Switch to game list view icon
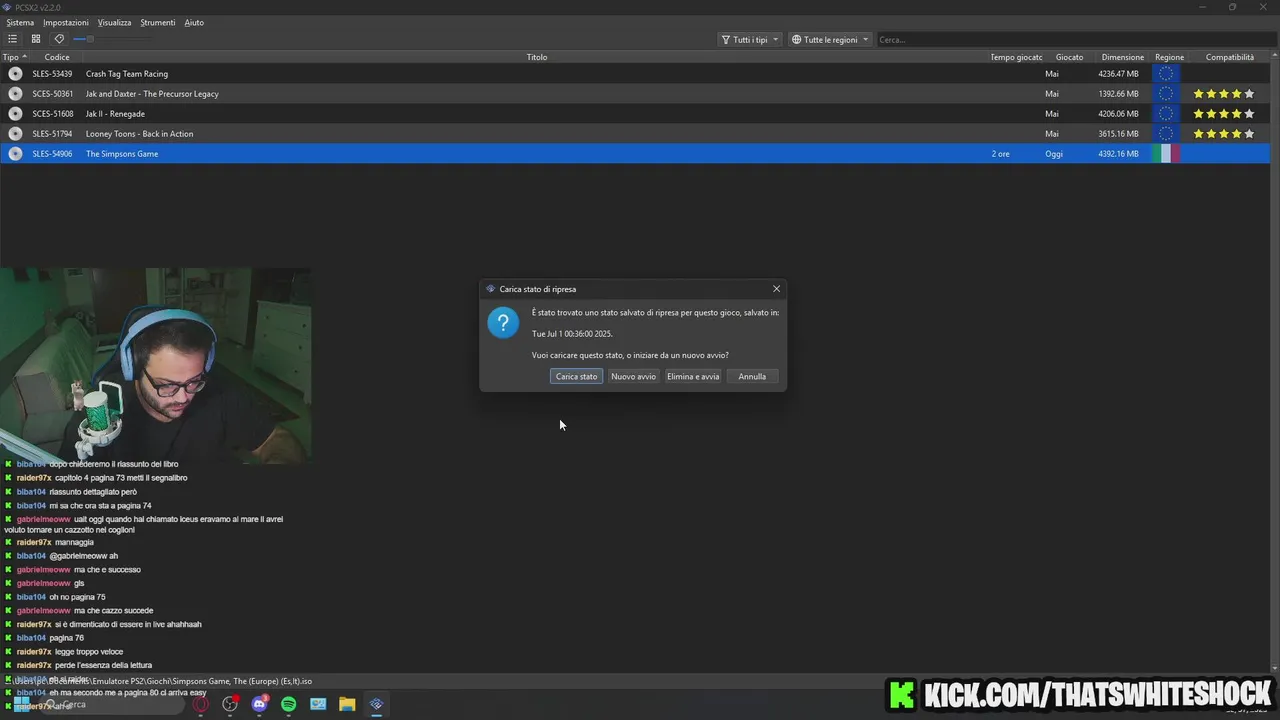Screen dimensions: 1280x720 click(x=12, y=39)
